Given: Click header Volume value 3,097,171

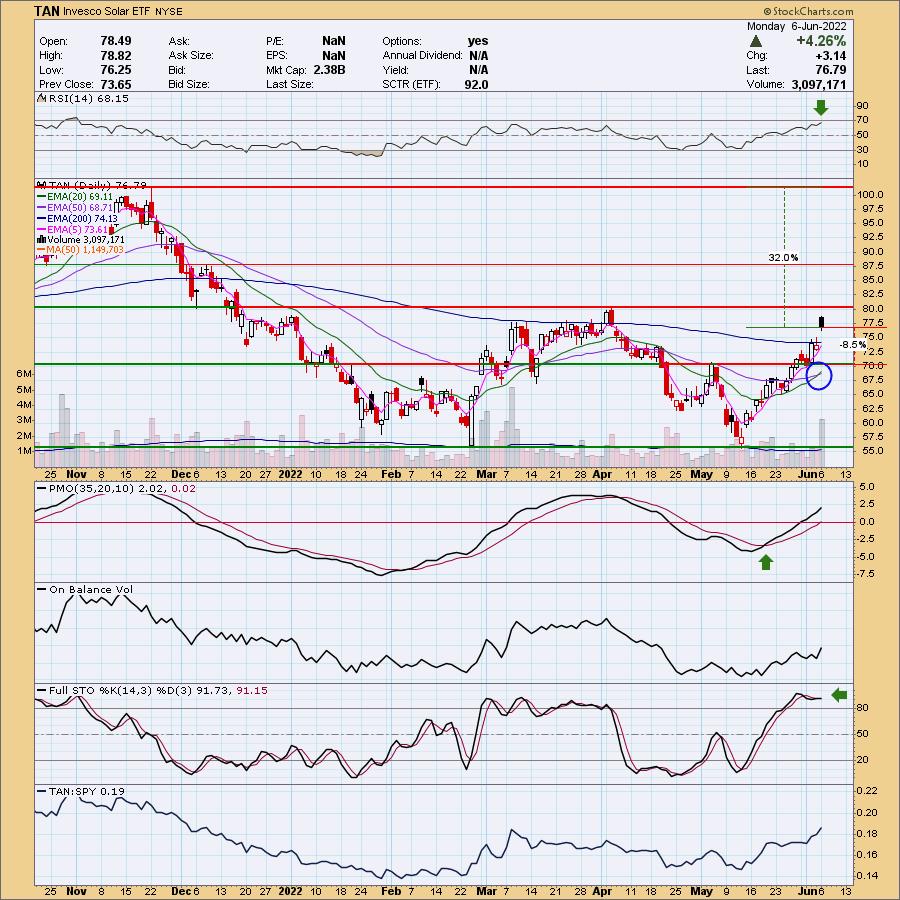Looking at the screenshot, I should pos(819,84).
